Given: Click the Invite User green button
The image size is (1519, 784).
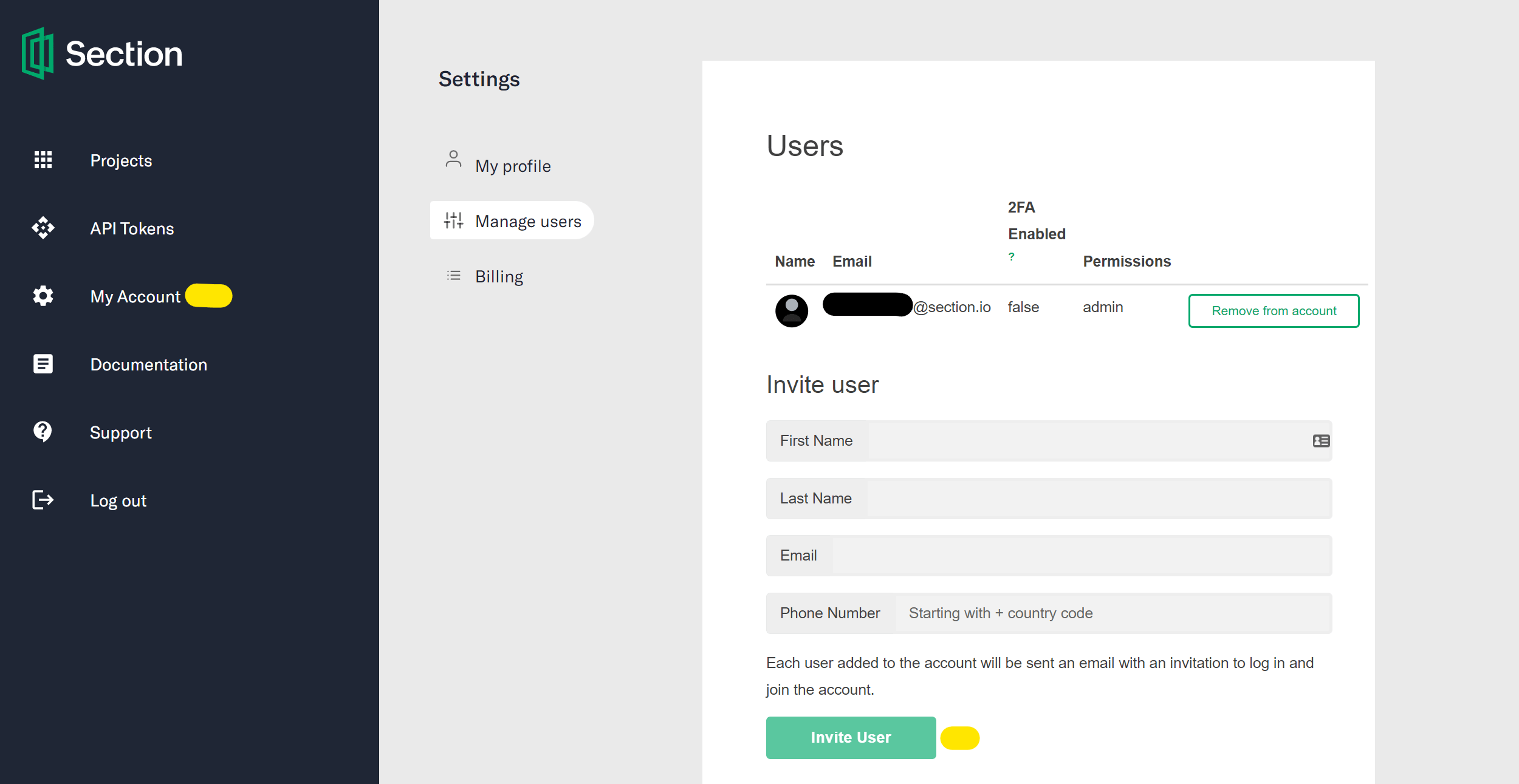Looking at the screenshot, I should (x=850, y=737).
